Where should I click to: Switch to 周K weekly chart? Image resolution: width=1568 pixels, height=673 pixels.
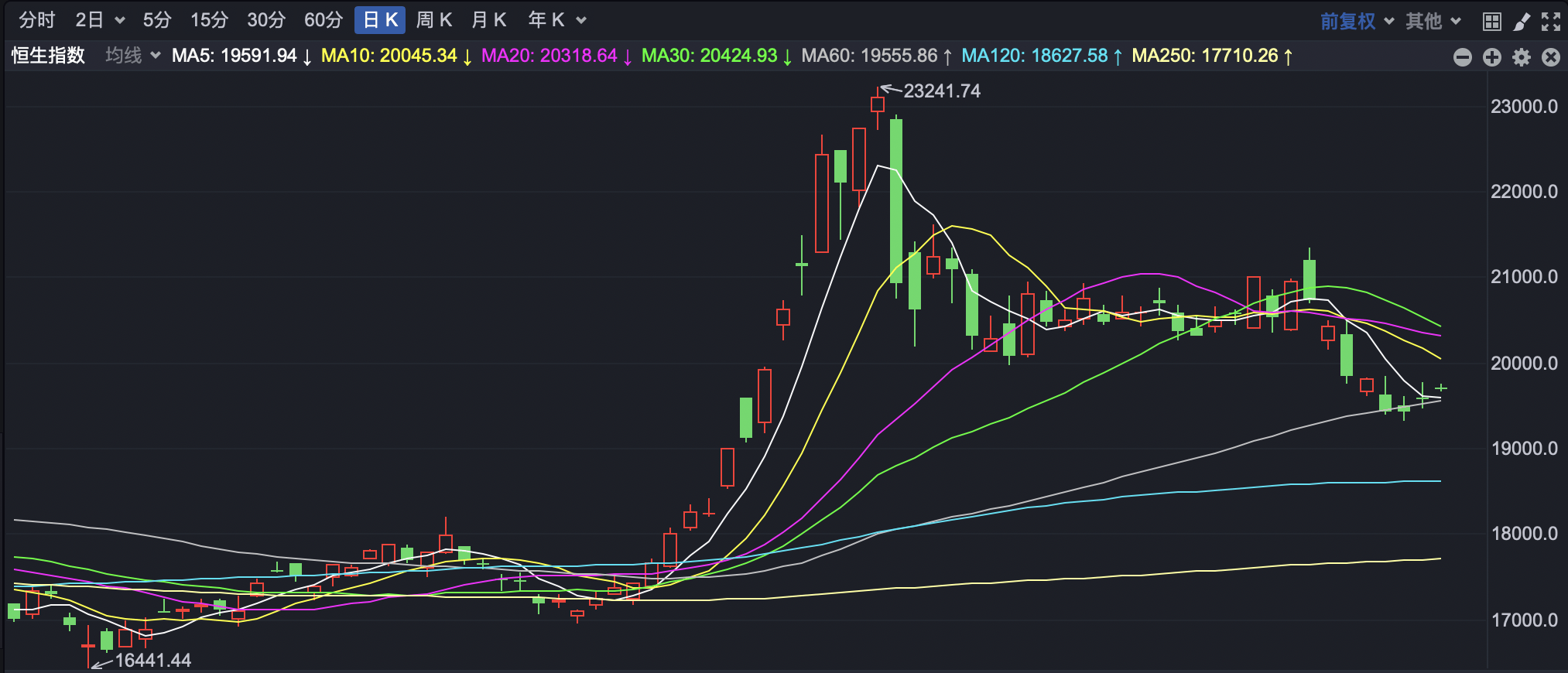point(434,20)
